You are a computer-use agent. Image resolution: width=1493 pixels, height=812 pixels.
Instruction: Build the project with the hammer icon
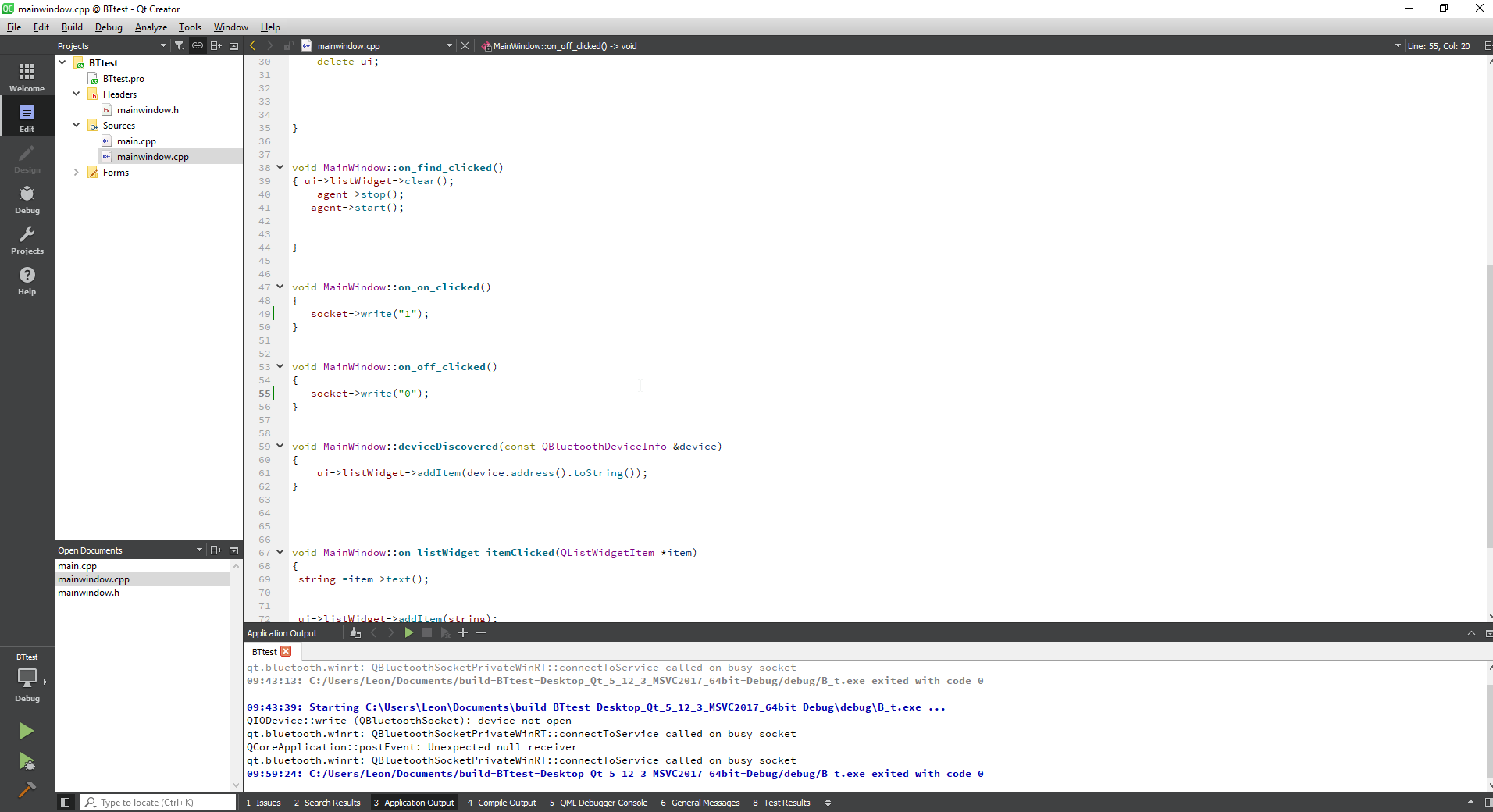click(27, 789)
